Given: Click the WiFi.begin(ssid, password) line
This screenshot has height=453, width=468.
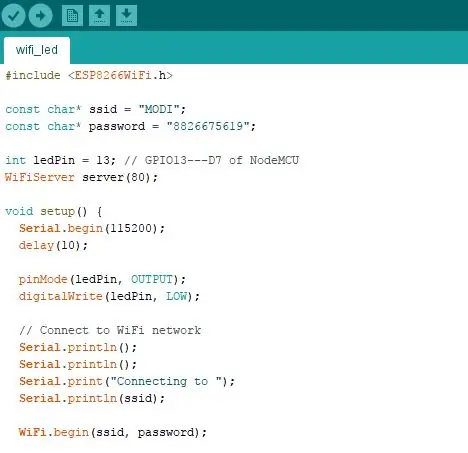Looking at the screenshot, I should coord(113,432).
